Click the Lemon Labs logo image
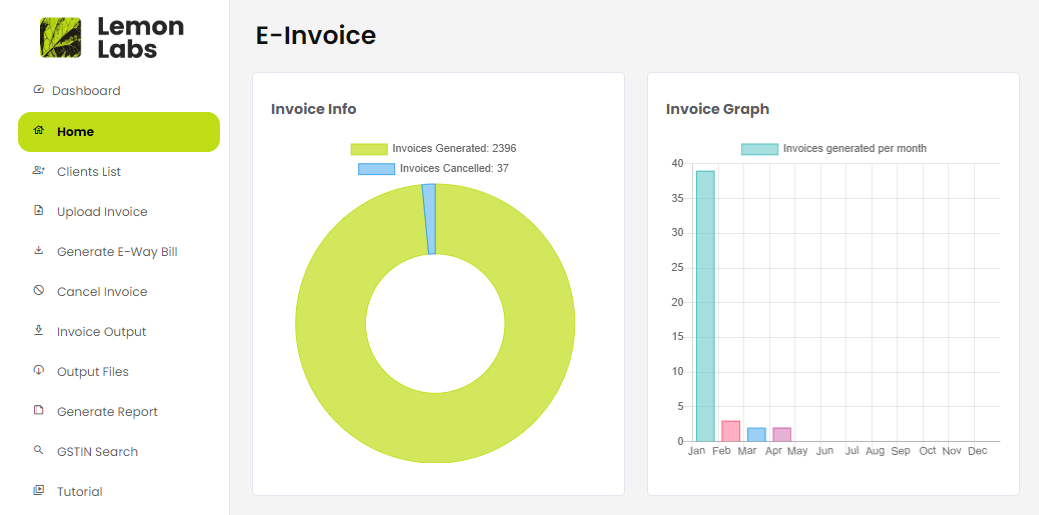Screen dimensions: 1039x515 (x=61, y=37)
